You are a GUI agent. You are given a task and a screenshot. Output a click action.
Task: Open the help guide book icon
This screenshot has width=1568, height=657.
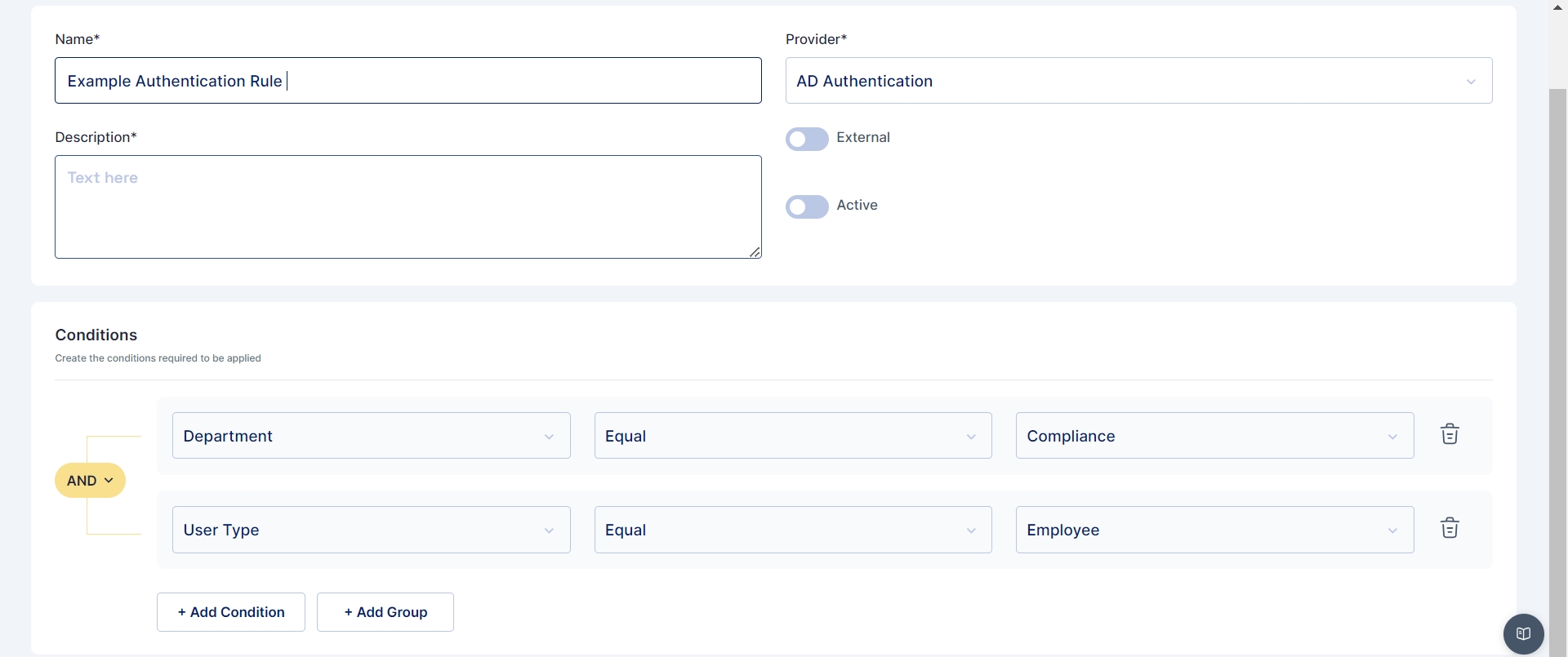pyautogui.click(x=1523, y=634)
